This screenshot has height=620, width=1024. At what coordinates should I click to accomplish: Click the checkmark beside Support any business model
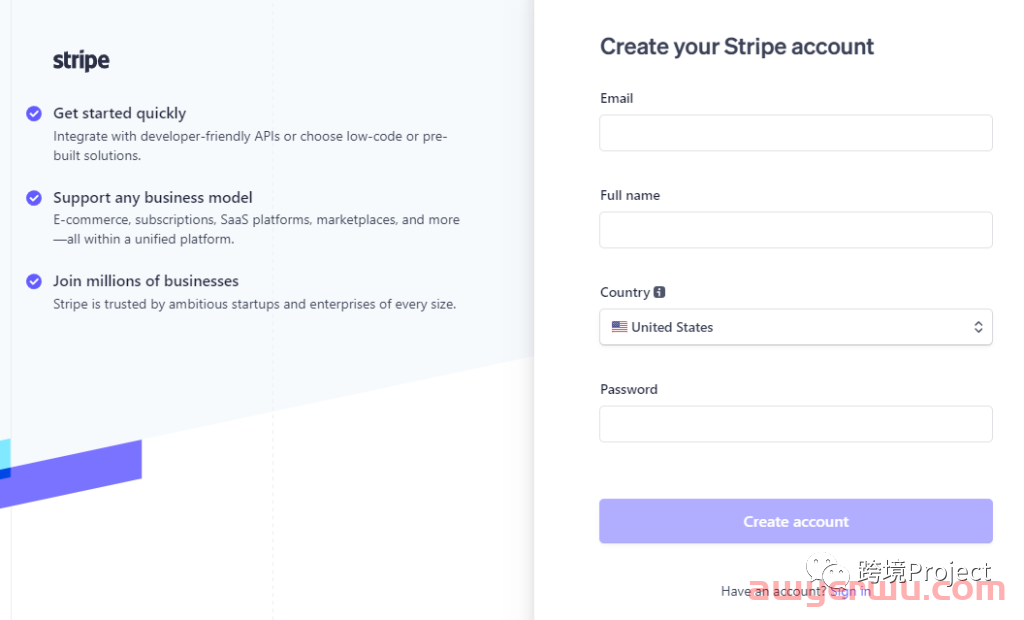pyautogui.click(x=34, y=198)
